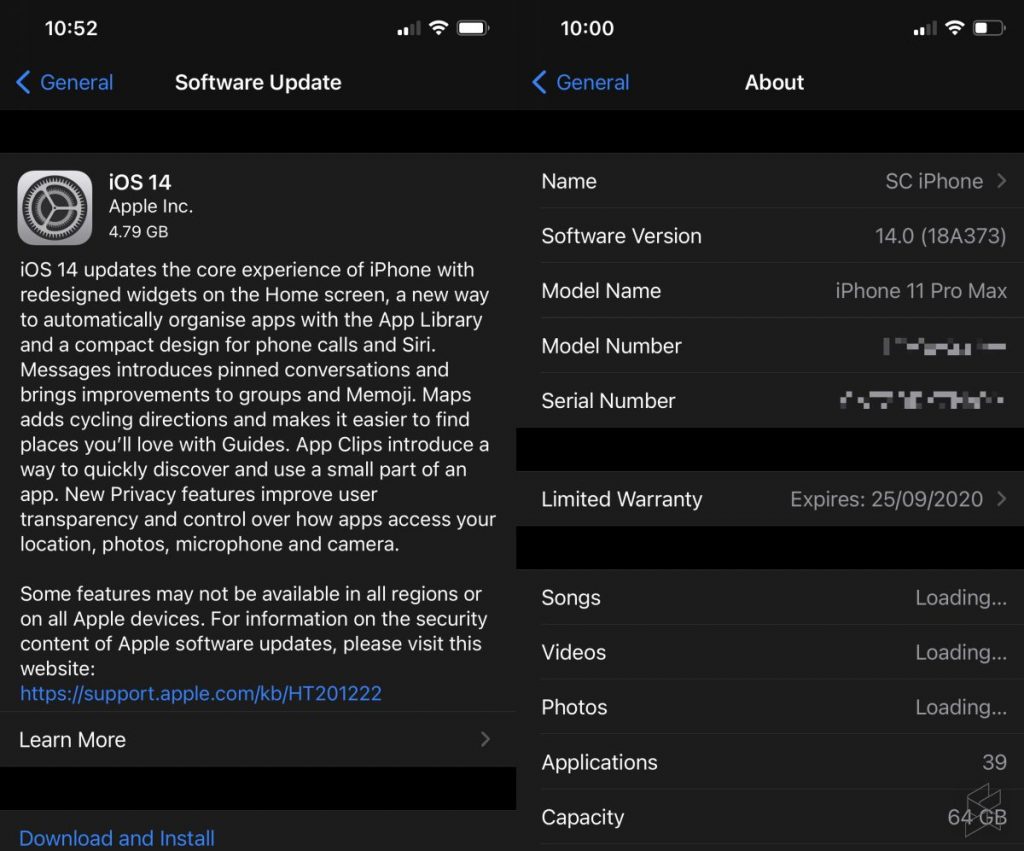The width and height of the screenshot is (1024, 851).
Task: Tap the 10:00 clock on About screen
Action: 587,28
